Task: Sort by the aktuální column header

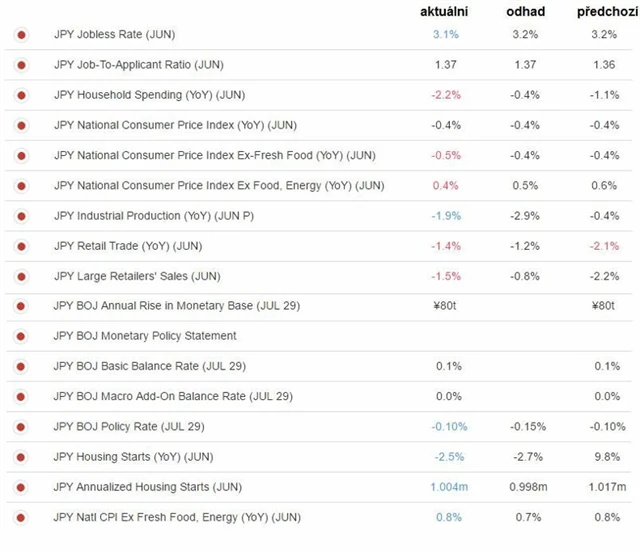Action: click(x=445, y=12)
